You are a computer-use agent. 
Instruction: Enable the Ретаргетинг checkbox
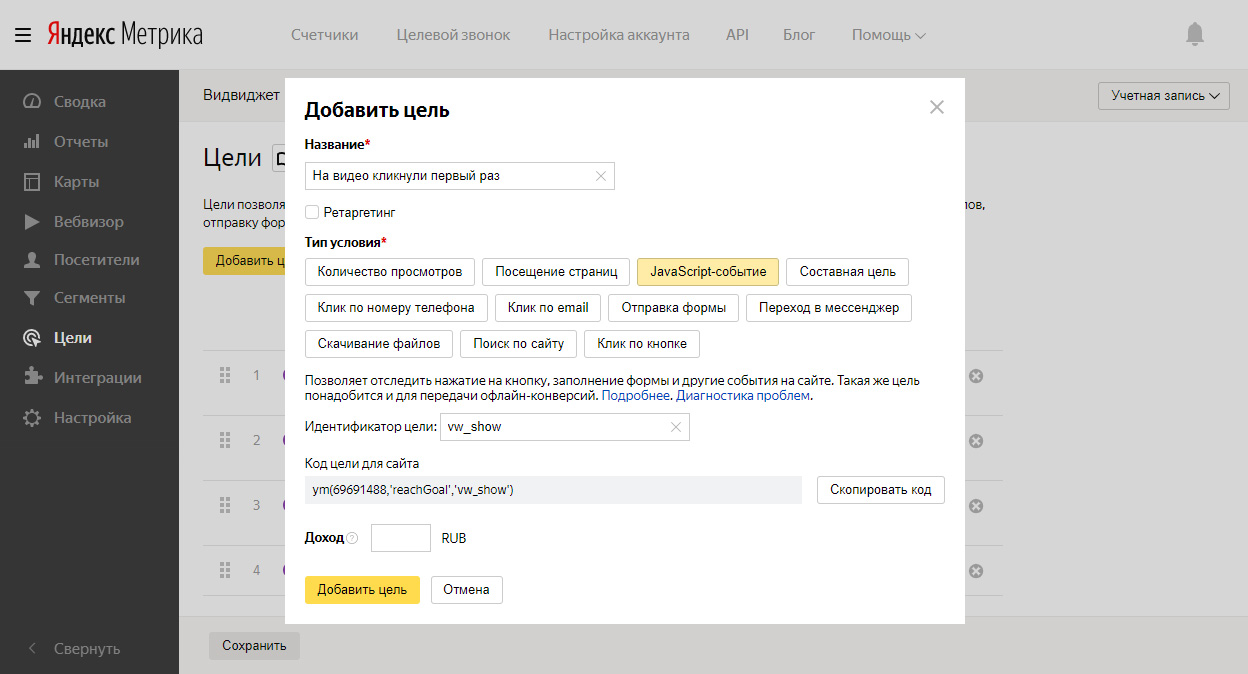312,212
